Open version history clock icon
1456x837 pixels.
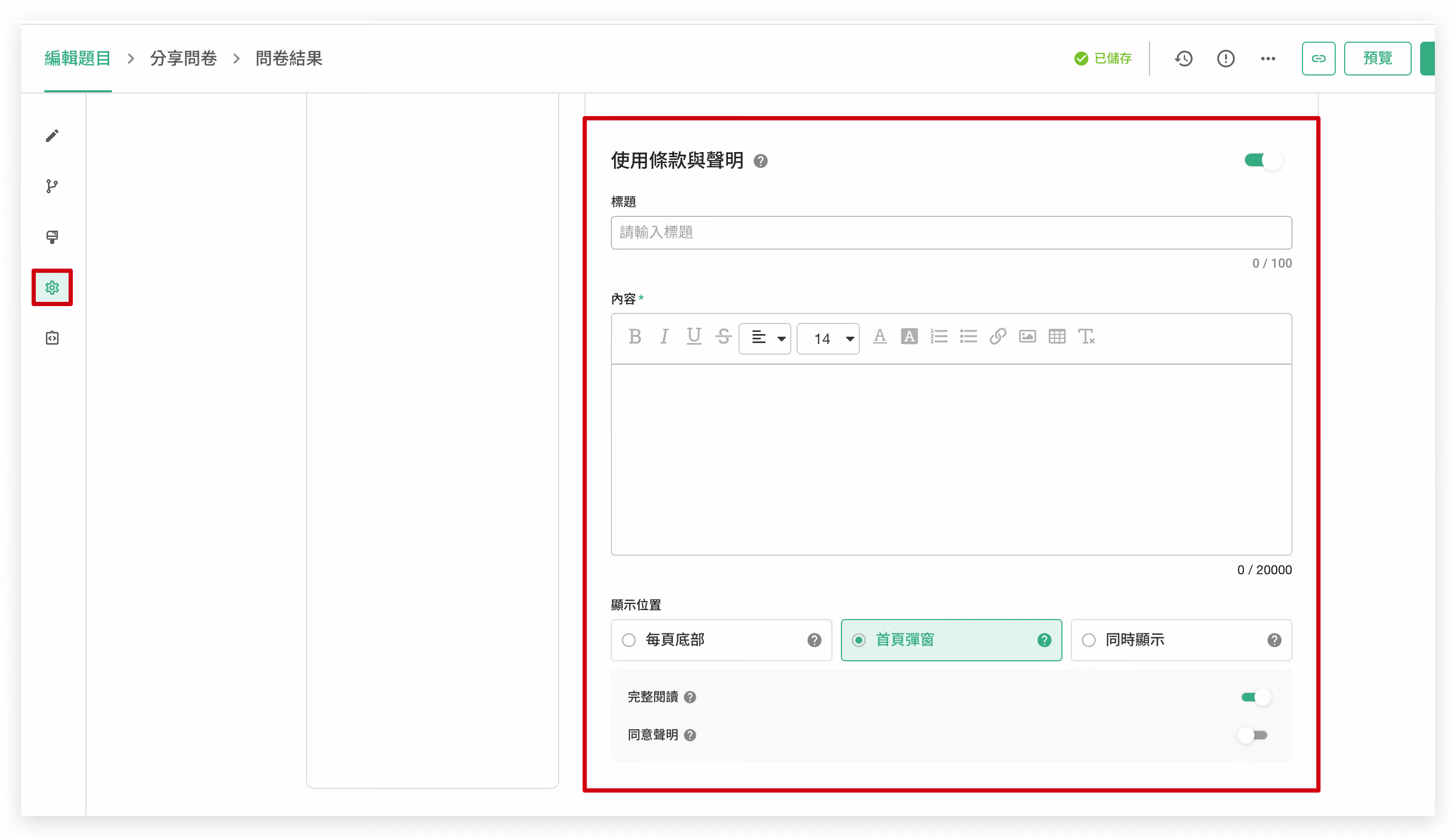click(1184, 59)
